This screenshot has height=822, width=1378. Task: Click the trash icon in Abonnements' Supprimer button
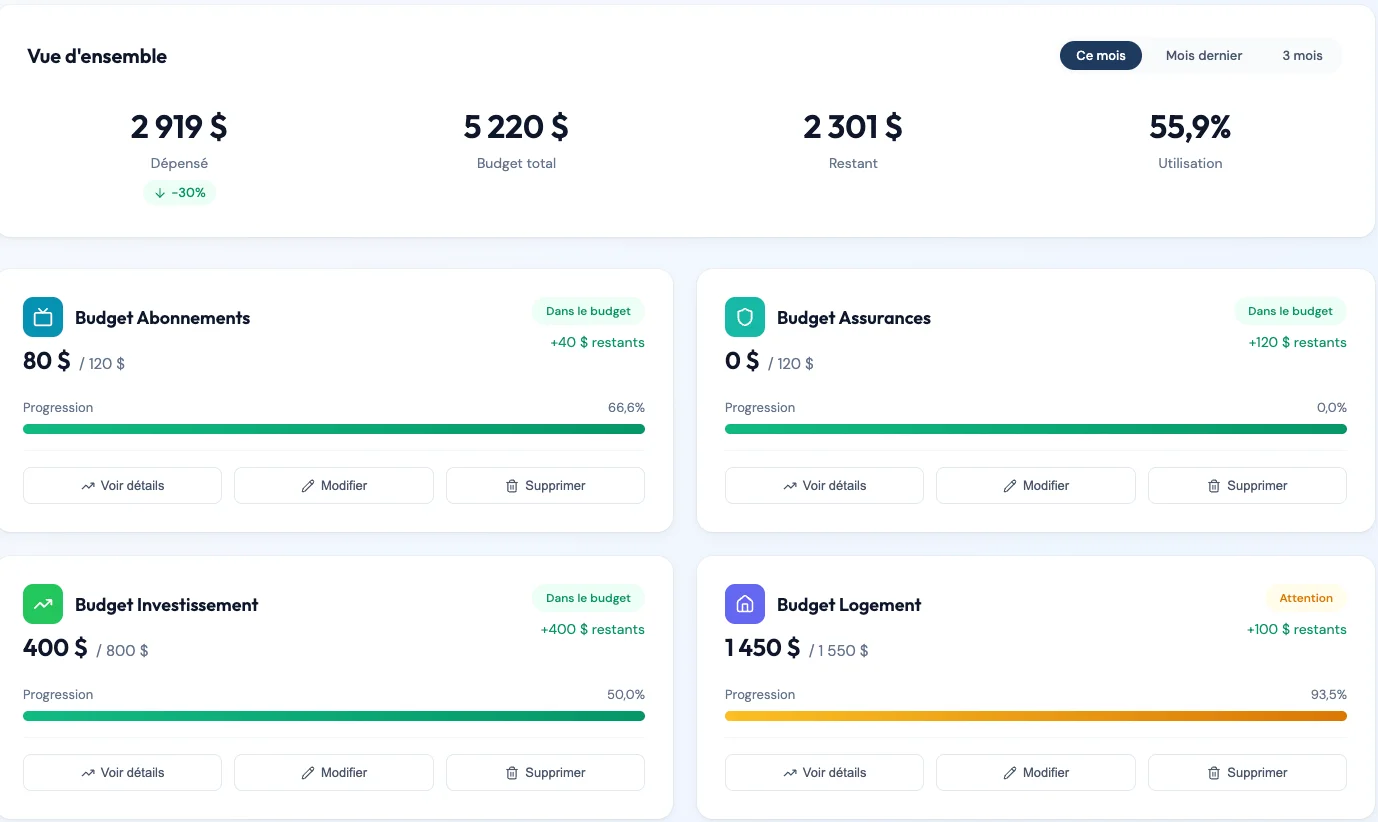tap(511, 485)
